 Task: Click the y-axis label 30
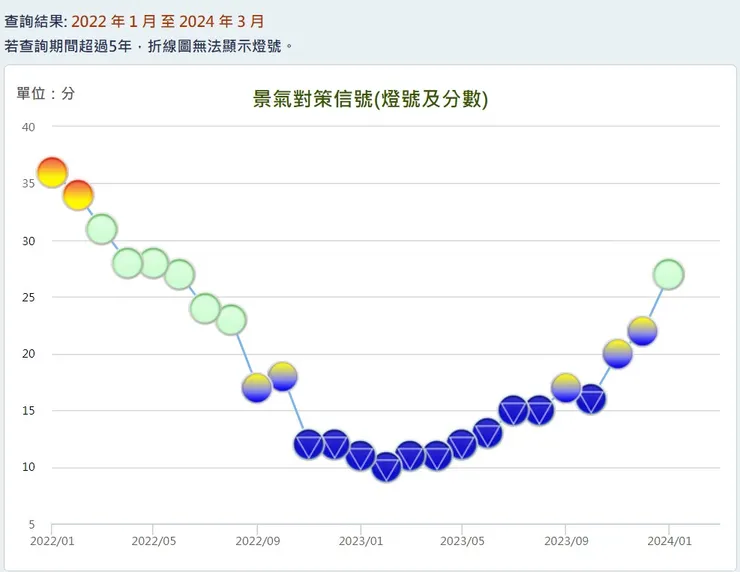click(28, 241)
